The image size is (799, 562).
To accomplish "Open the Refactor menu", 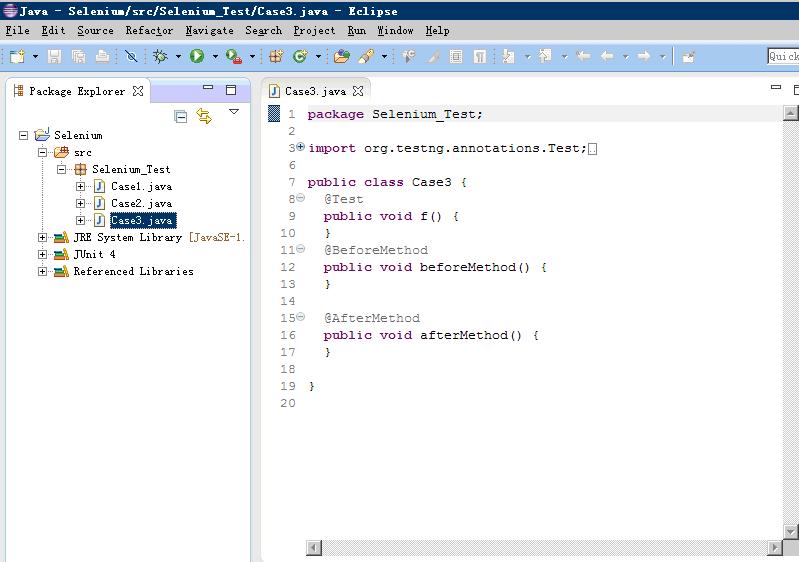I will click(149, 30).
